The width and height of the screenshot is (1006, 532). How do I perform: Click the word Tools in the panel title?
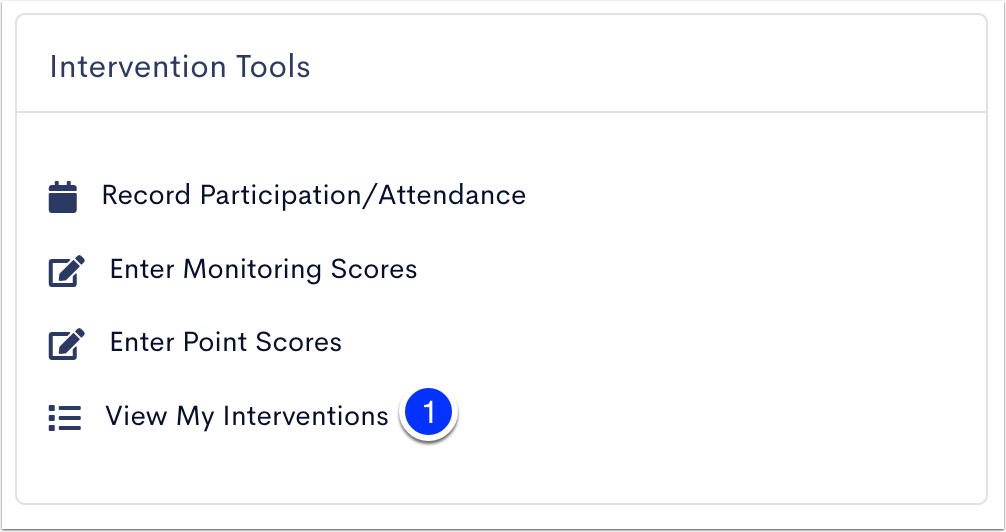pos(273,67)
